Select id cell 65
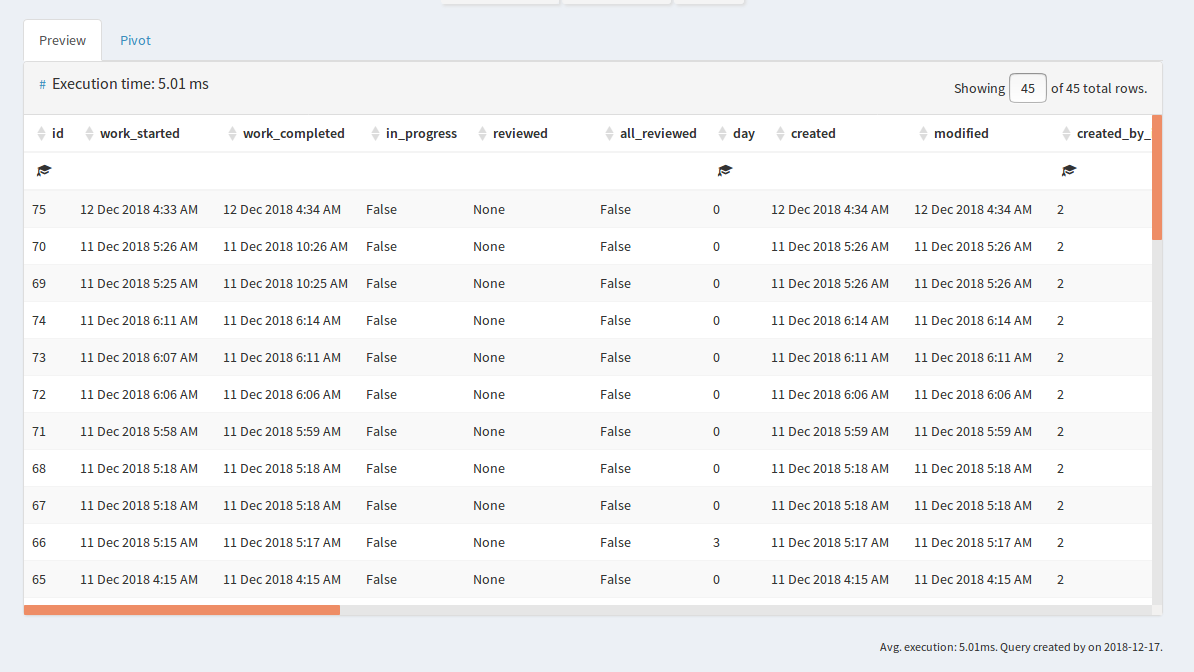Image resolution: width=1194 pixels, height=672 pixels. pos(39,580)
